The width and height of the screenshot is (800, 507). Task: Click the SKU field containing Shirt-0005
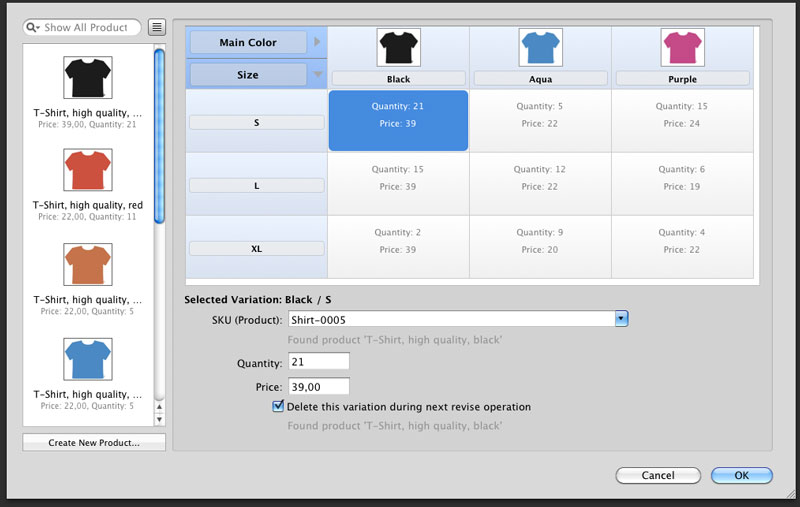point(452,319)
